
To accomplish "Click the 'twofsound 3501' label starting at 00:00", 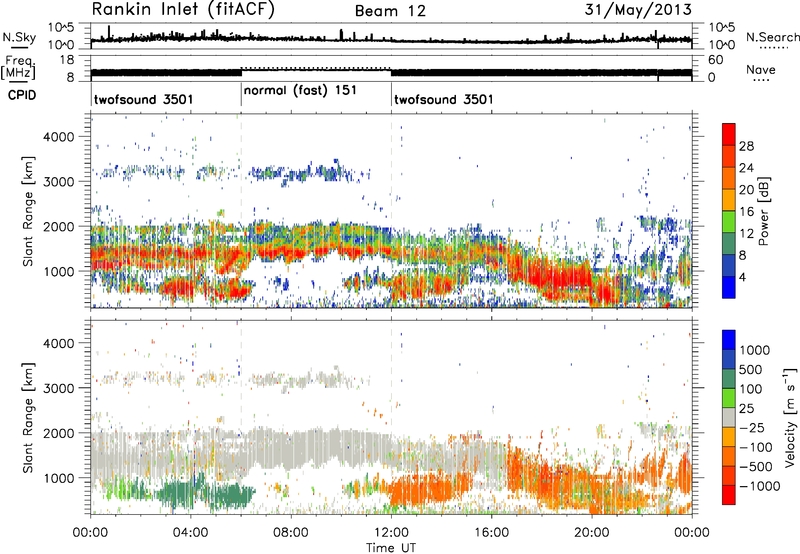I will (x=144, y=99).
